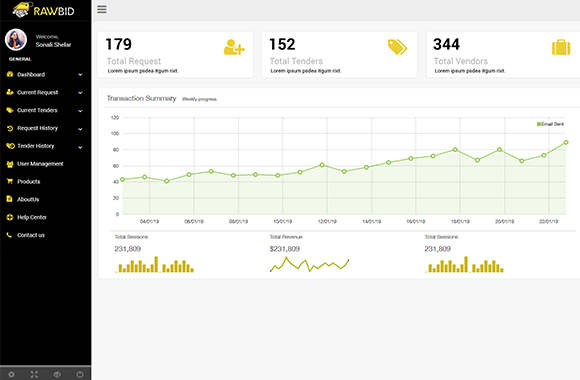Viewport: 580px width, 380px height.
Task: Click the green Email Sent legend swatch
Action: (x=539, y=124)
